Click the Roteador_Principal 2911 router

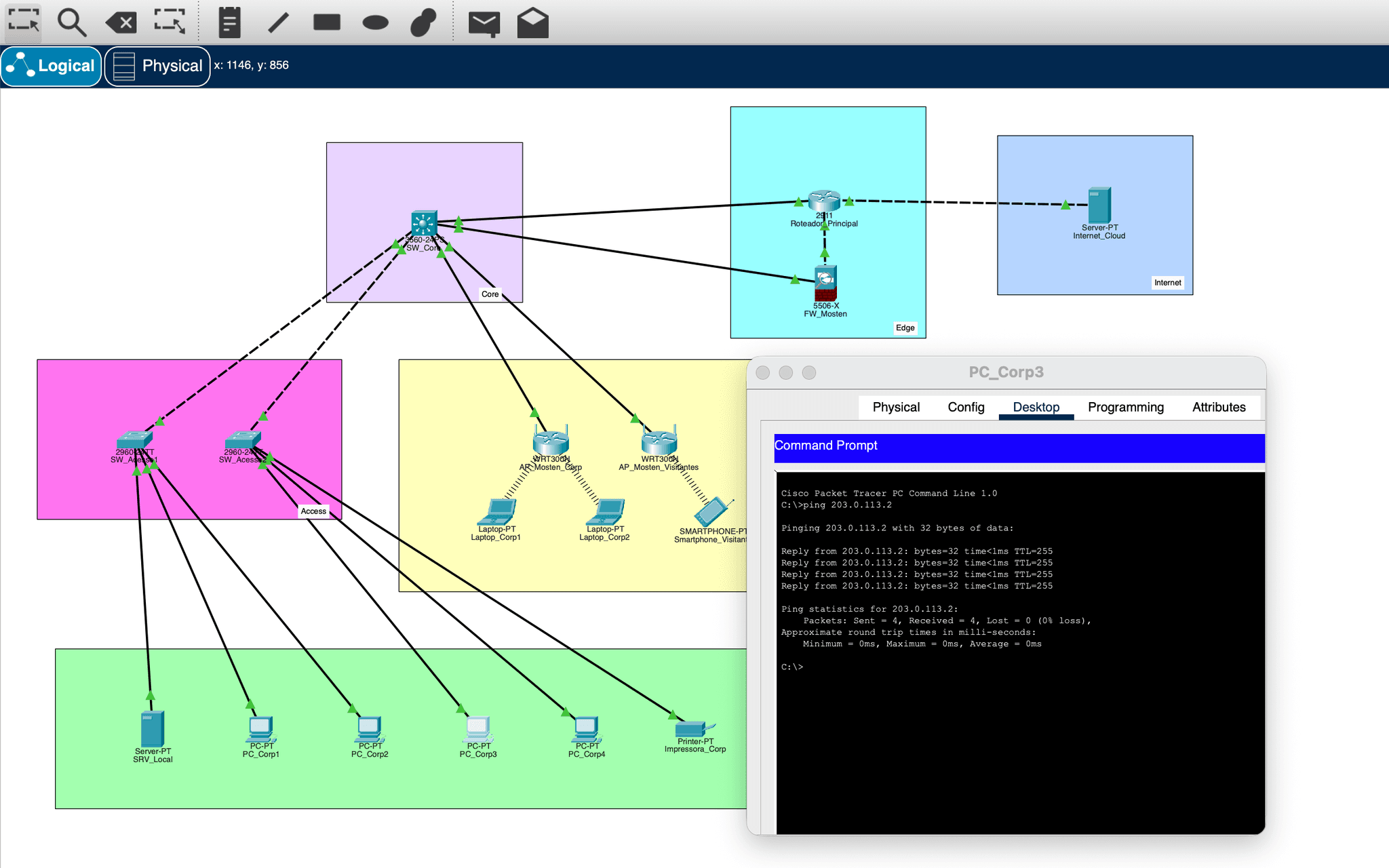[x=824, y=201]
